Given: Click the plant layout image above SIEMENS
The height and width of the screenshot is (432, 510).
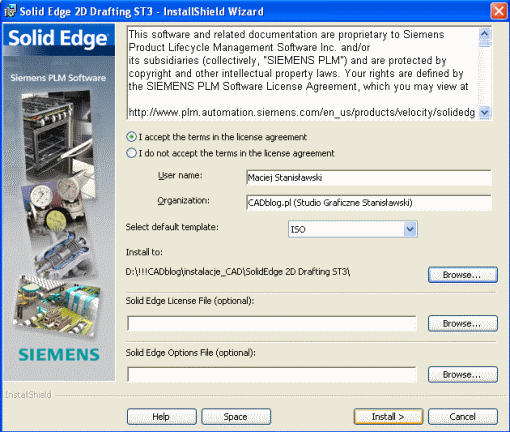Looking at the screenshot, I should pos(57,304).
